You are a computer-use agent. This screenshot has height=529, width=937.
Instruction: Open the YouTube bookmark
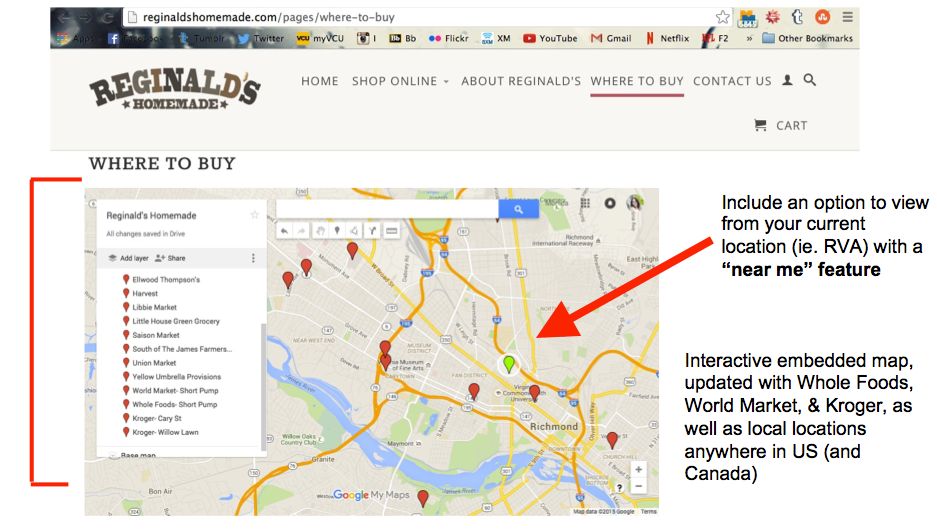550,38
